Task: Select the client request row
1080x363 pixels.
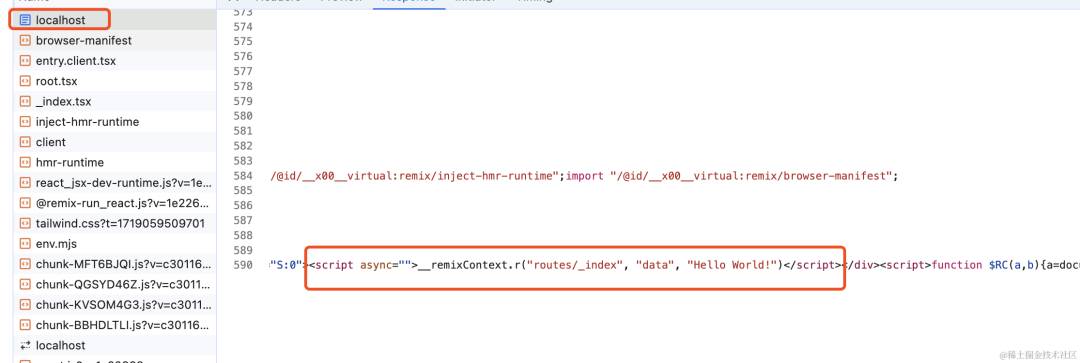Action: (x=114, y=142)
